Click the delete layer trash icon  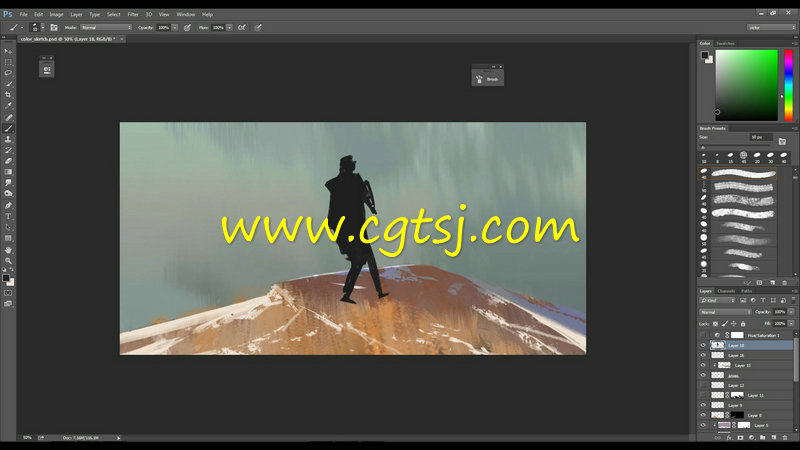[x=785, y=438]
